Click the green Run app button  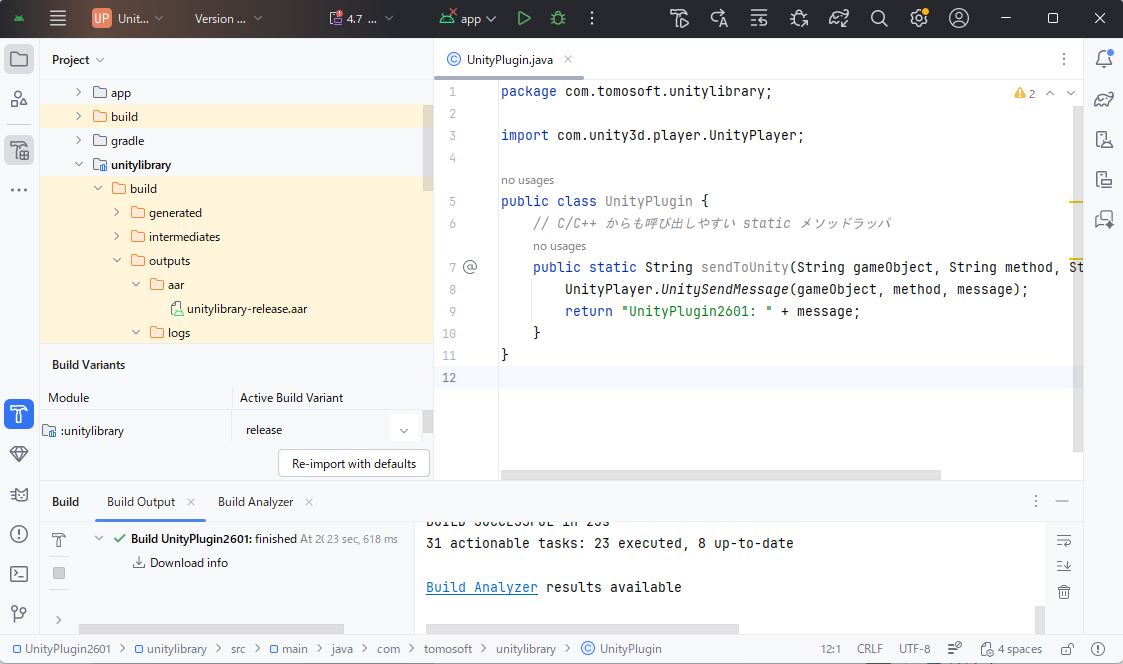524,18
